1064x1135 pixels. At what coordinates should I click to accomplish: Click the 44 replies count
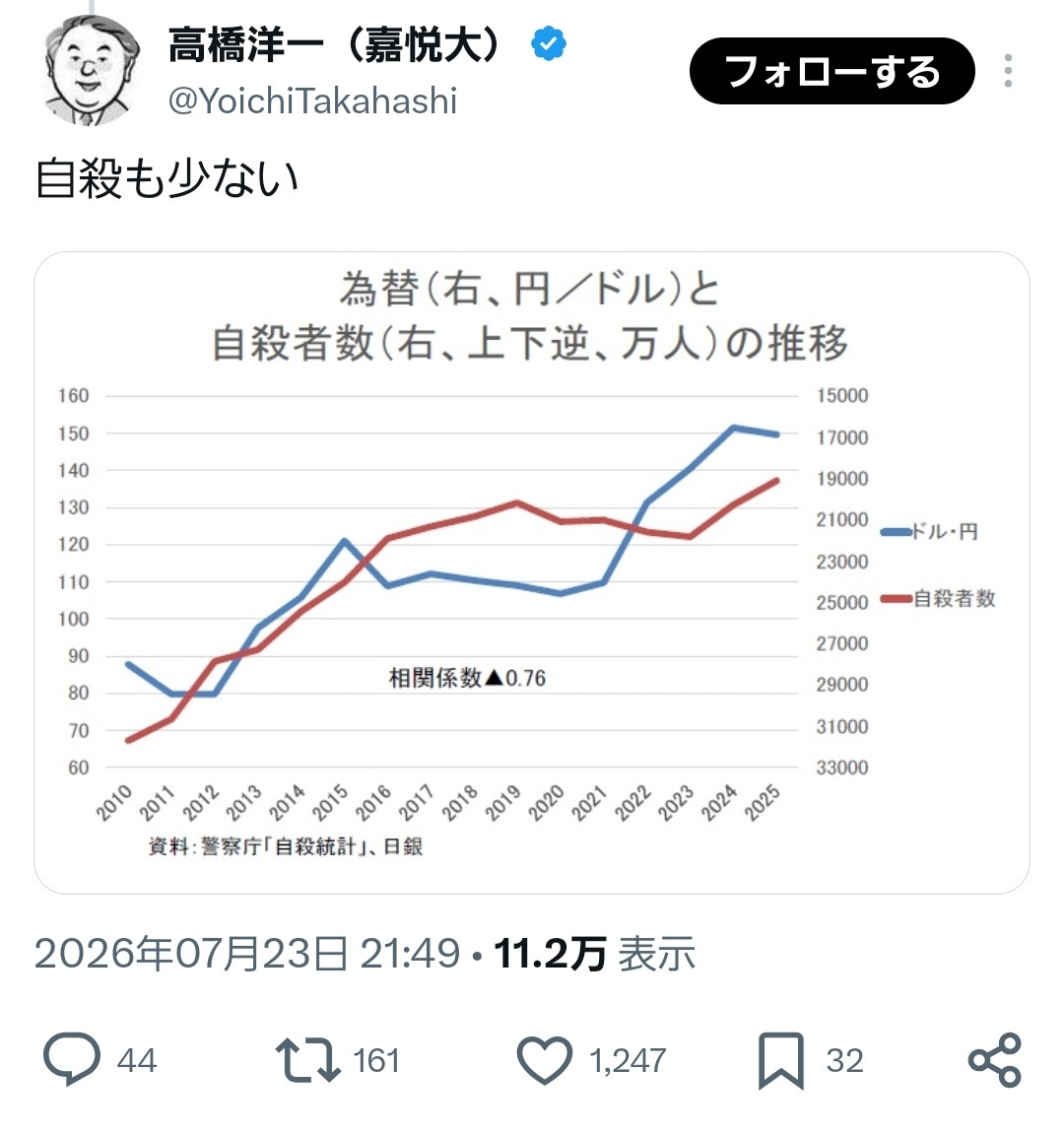[x=137, y=1060]
